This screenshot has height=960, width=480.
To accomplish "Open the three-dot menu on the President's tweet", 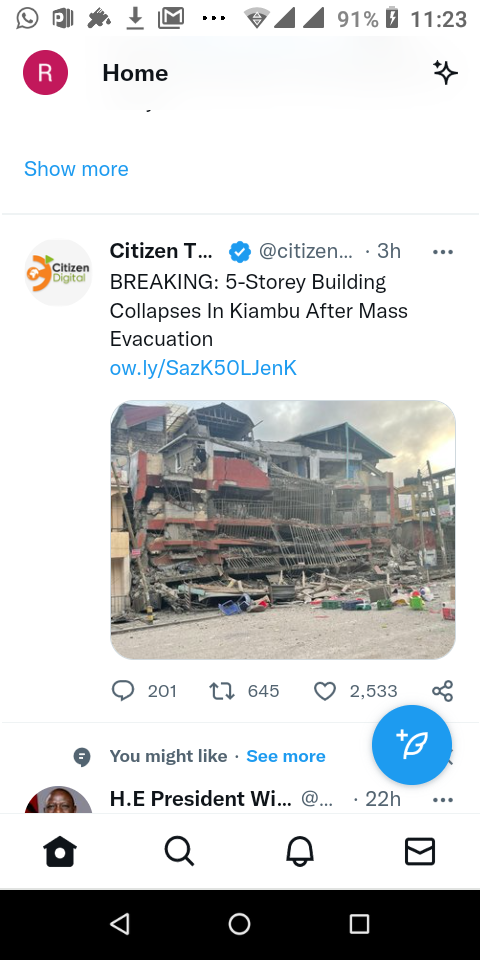I will click(443, 800).
